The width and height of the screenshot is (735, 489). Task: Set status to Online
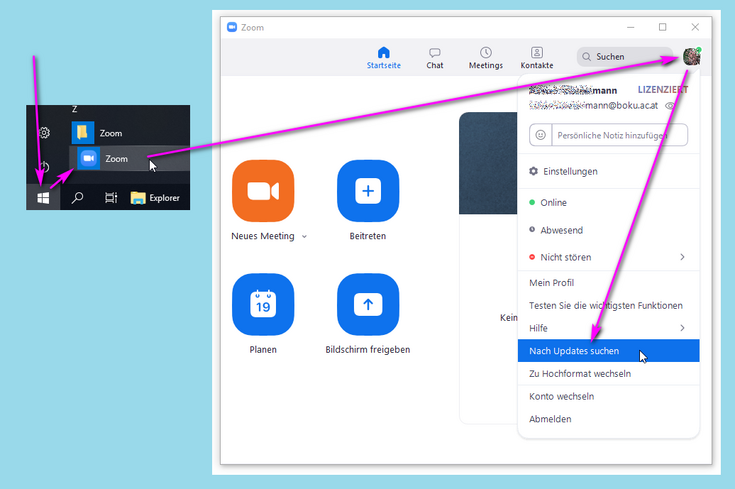[608, 203]
